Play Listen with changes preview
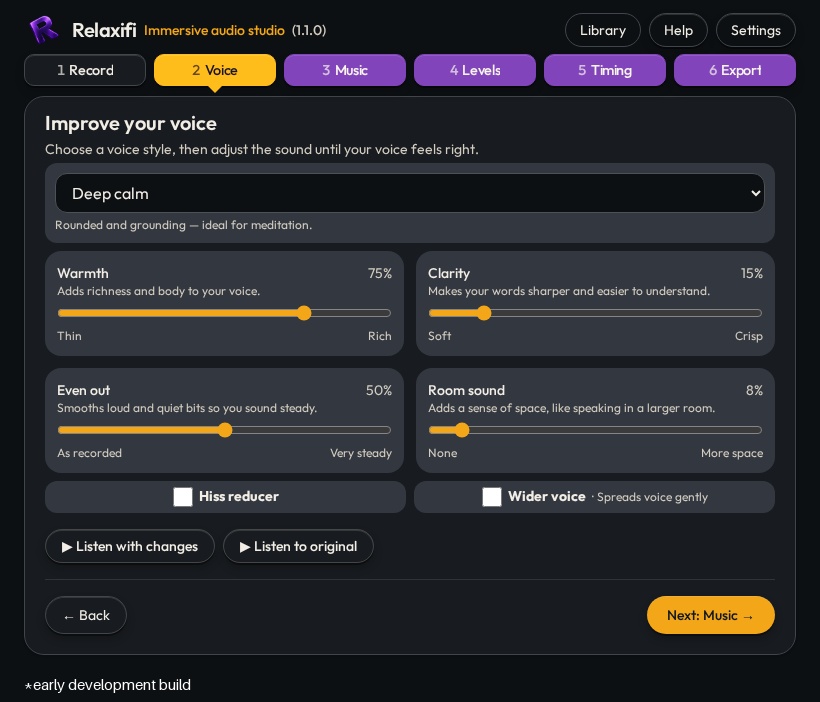Screen dimensions: 820x702 pos(130,546)
